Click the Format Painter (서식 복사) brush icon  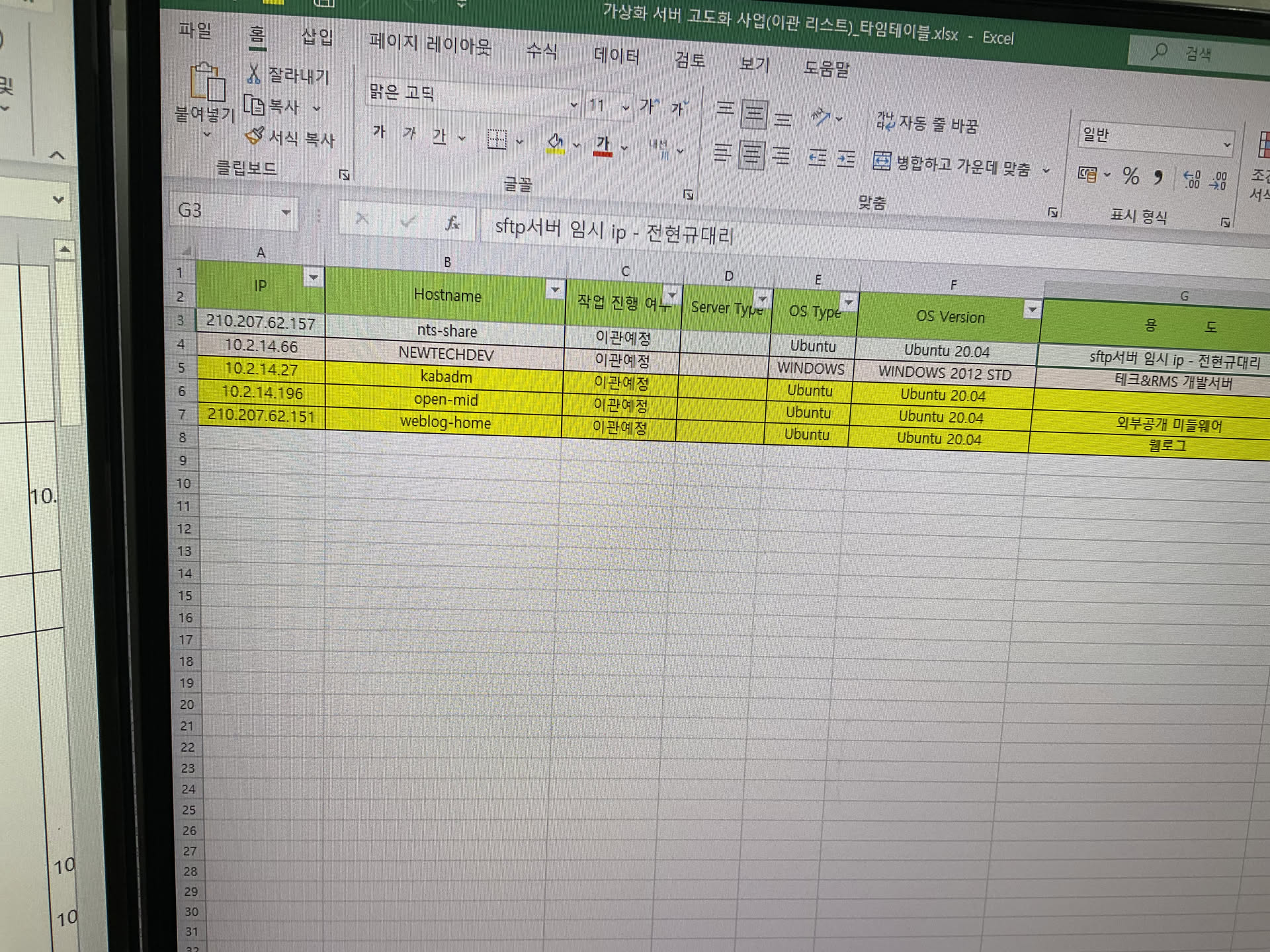click(254, 136)
